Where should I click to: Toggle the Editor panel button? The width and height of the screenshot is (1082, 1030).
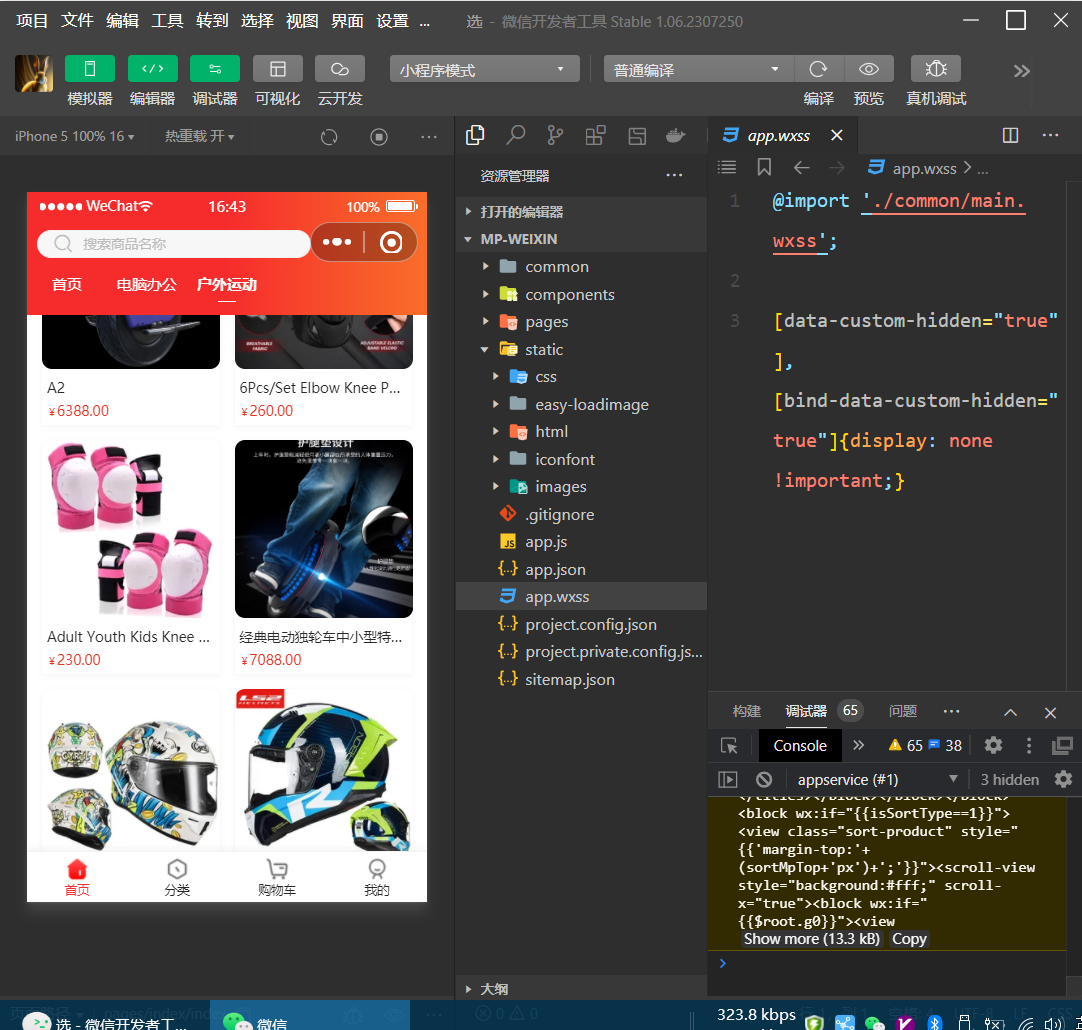pos(153,69)
